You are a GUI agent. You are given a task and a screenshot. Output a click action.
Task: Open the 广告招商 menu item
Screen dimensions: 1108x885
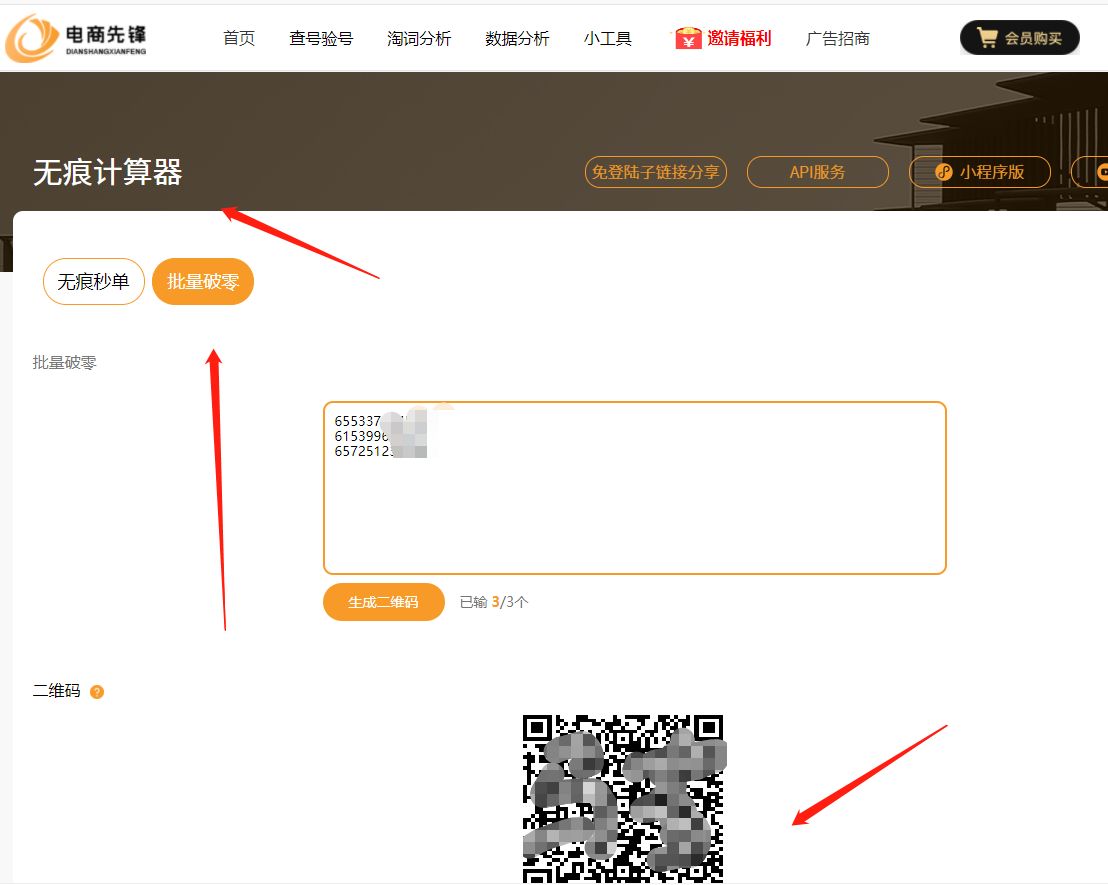(x=837, y=38)
